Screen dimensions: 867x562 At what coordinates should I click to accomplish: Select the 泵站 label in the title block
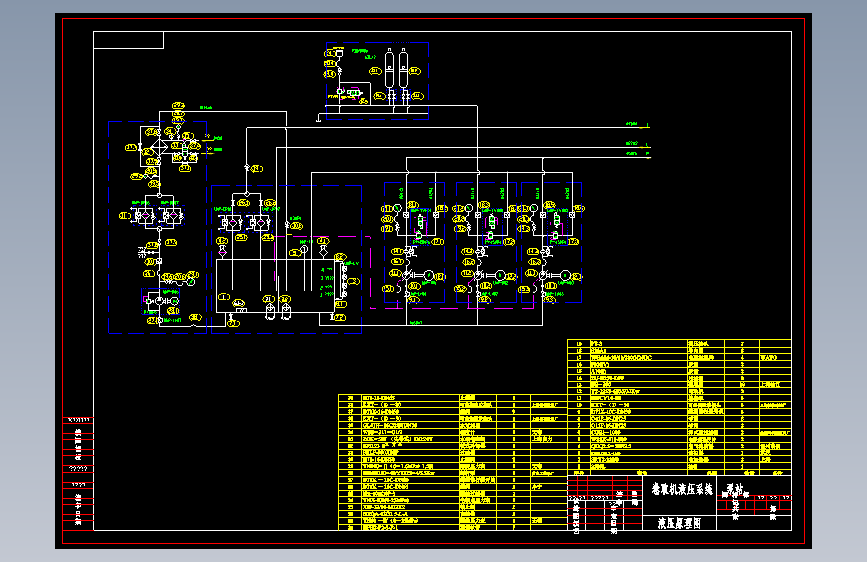735,489
